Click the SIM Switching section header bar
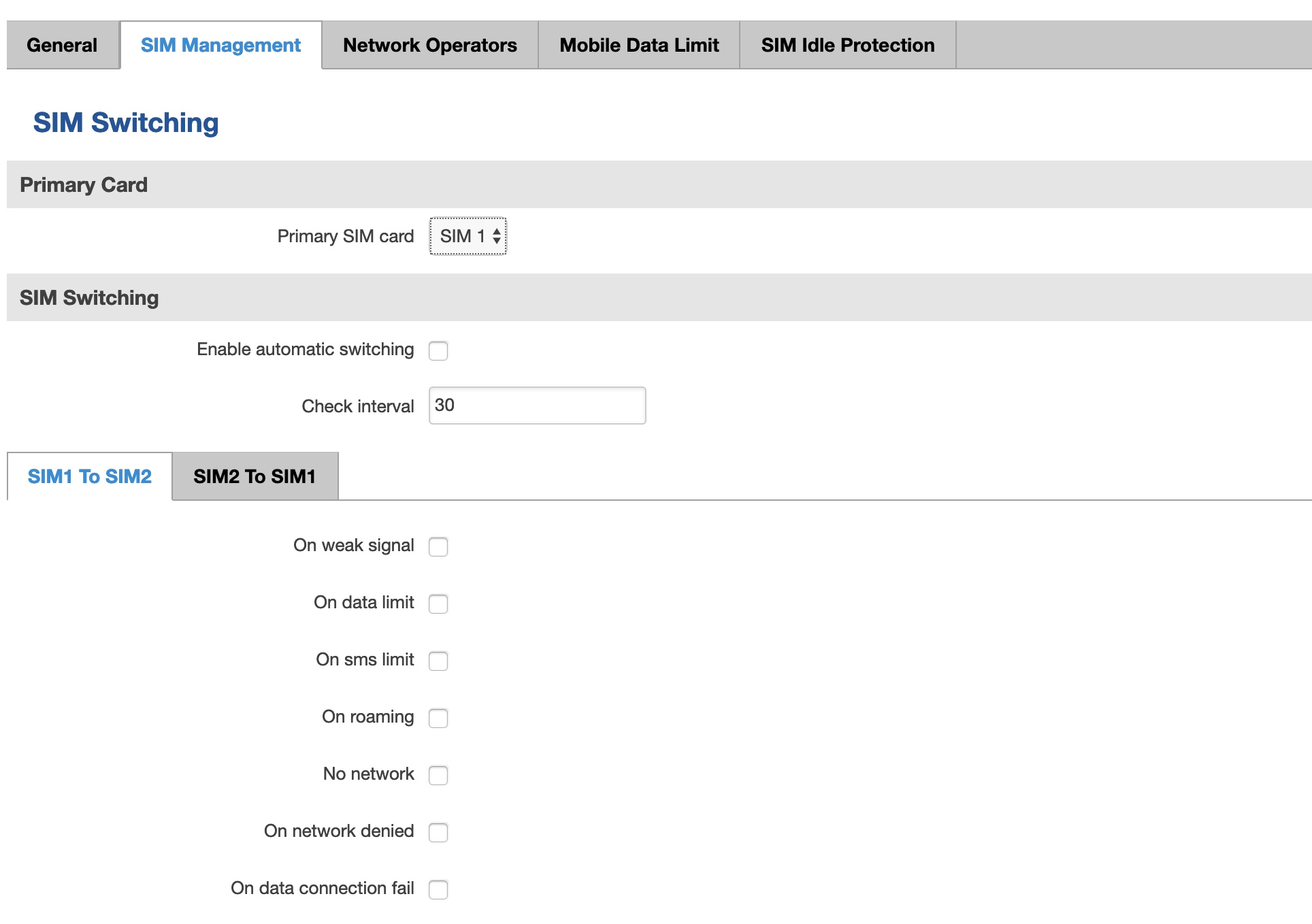Image resolution: width=1312 pixels, height=924 pixels. pos(659,297)
